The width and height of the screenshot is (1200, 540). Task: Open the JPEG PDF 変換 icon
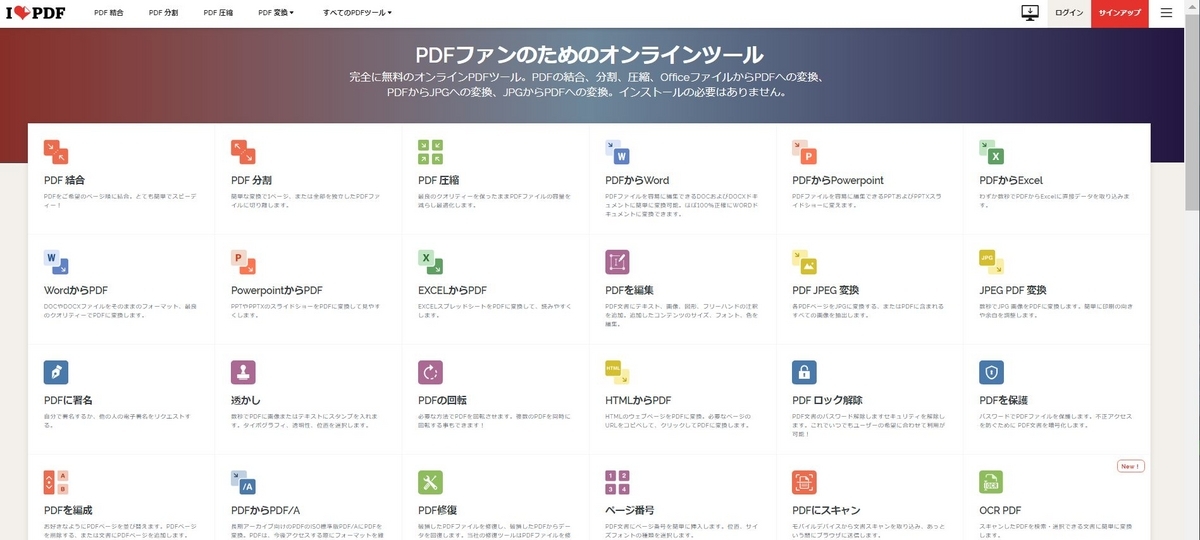tap(991, 262)
